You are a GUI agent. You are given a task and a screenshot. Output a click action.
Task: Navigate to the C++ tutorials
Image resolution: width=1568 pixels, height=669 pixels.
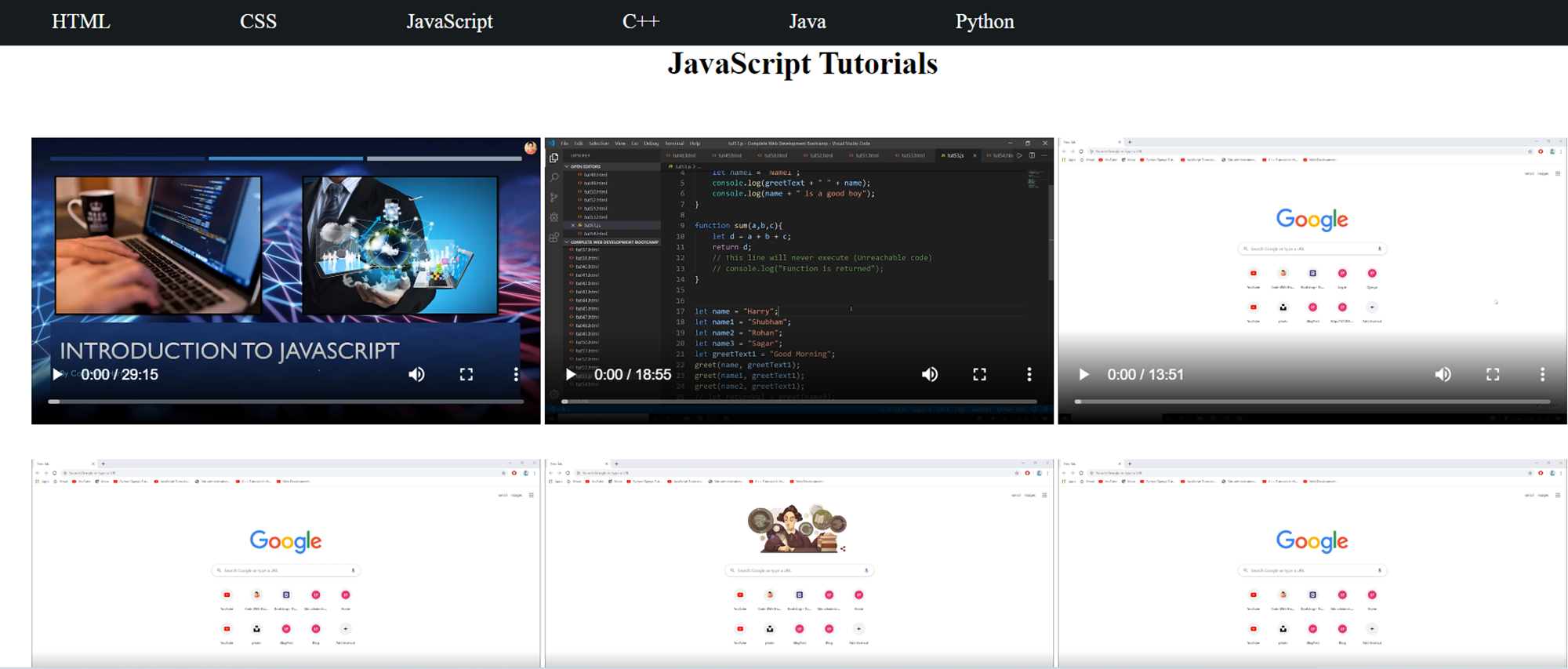(641, 22)
